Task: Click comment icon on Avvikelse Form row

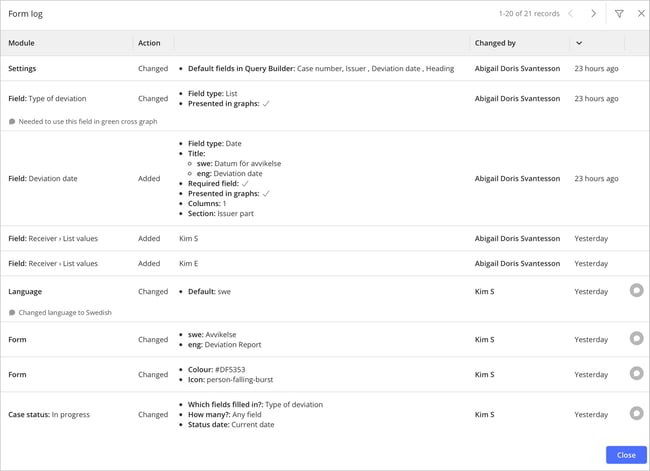Action: [x=636, y=339]
